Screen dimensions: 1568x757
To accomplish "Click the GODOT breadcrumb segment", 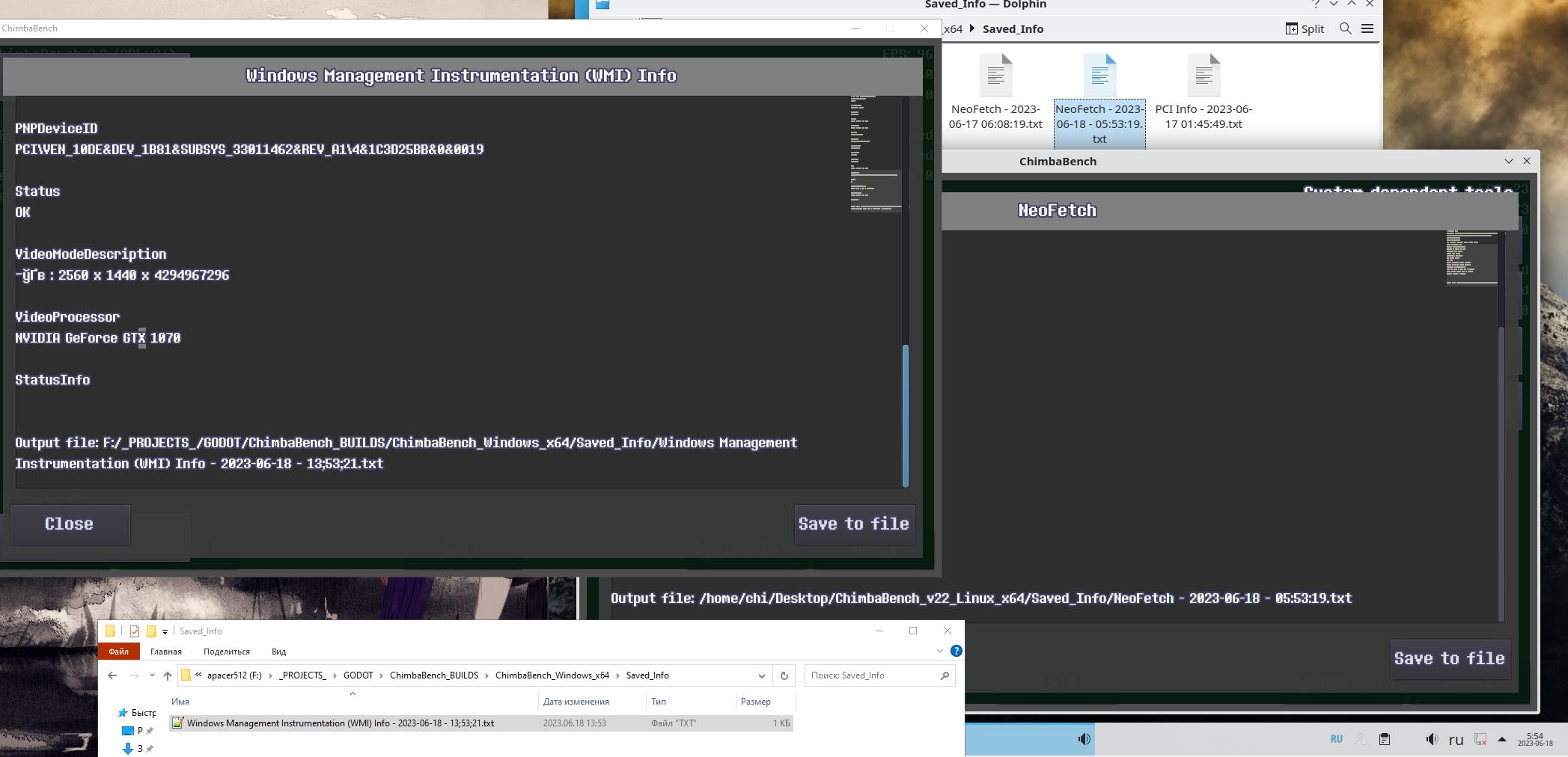I will click(358, 675).
